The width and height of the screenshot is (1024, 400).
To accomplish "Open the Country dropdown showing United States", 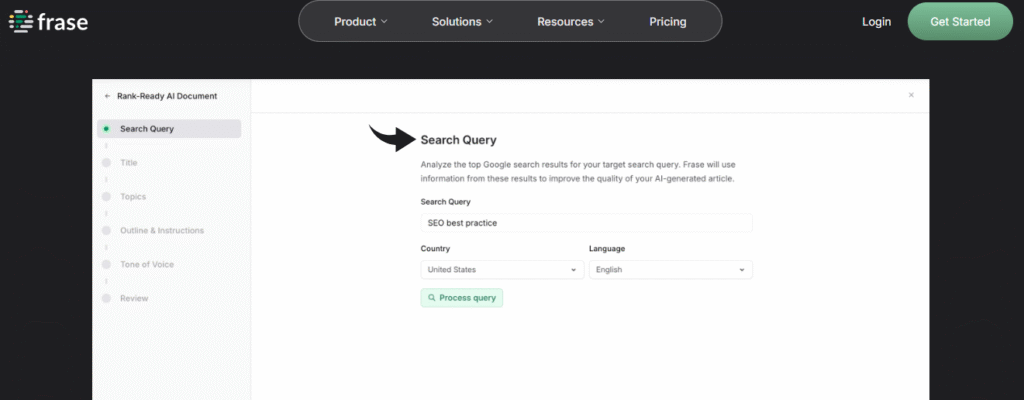I will (x=502, y=270).
